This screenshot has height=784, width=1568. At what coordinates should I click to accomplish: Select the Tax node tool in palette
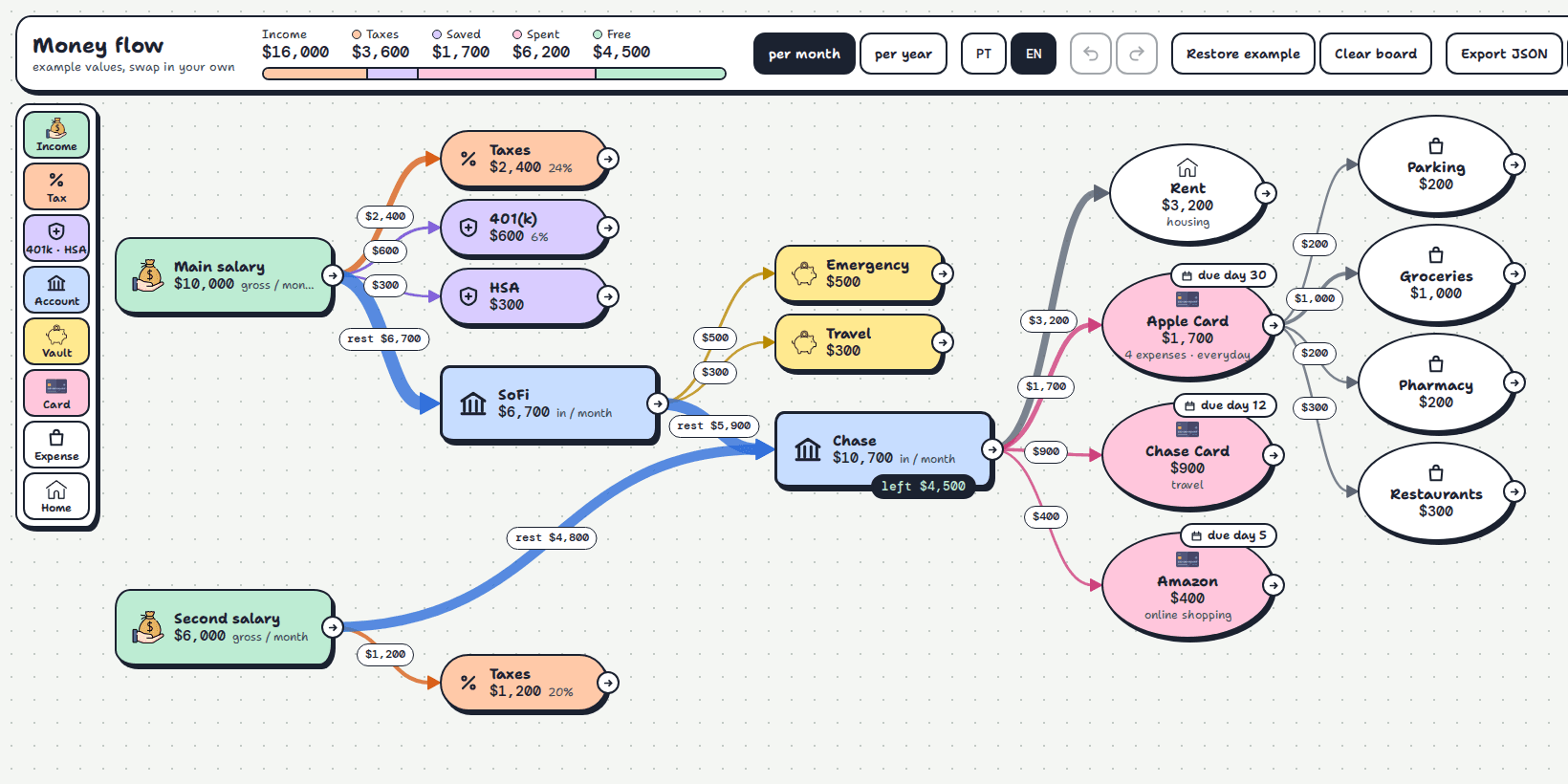(x=56, y=186)
